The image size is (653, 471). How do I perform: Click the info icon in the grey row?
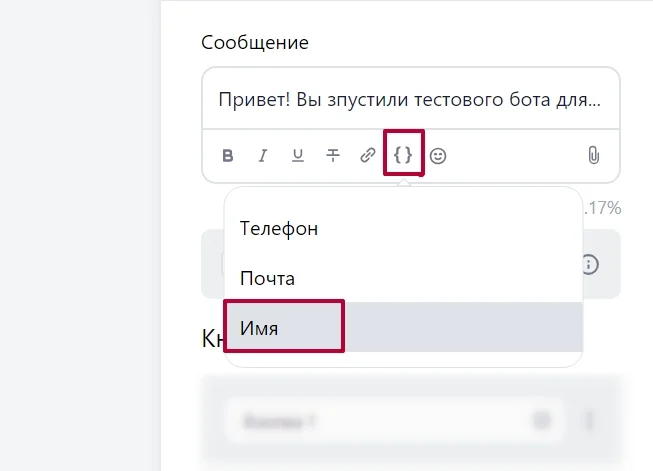591,265
